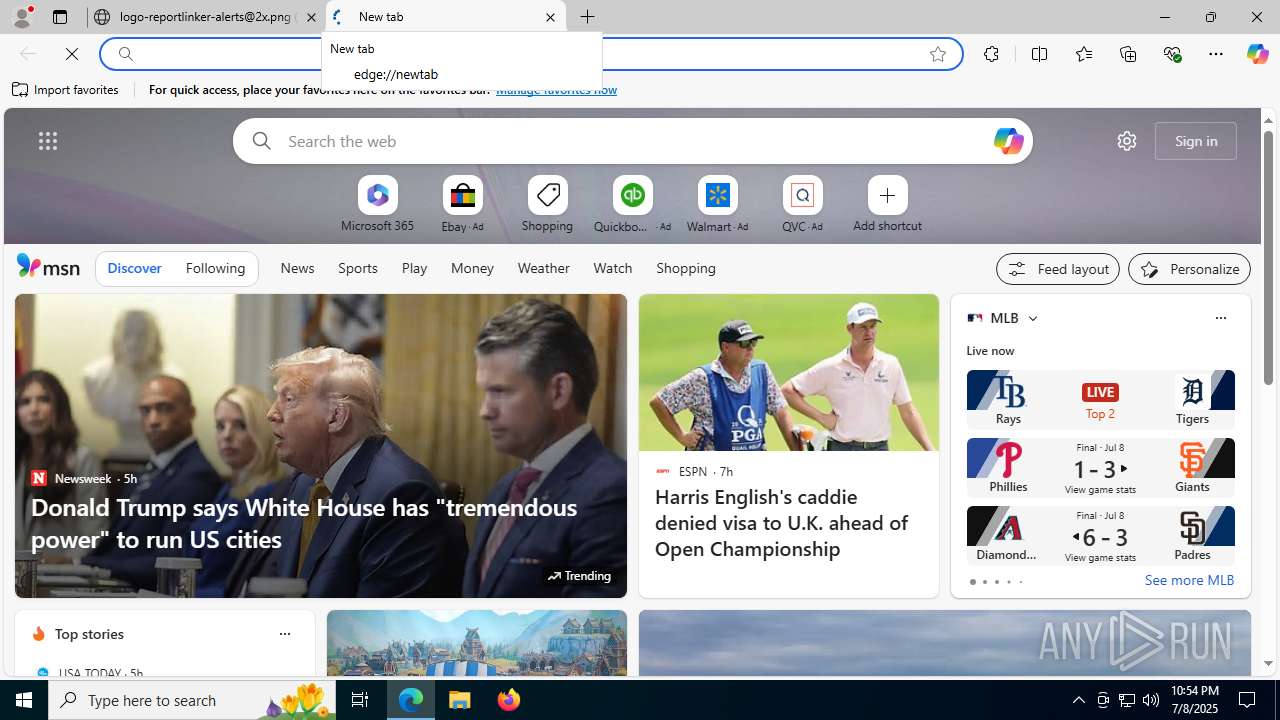Open the Favorites panel
Screen dimensions: 1280x720
(x=1083, y=54)
